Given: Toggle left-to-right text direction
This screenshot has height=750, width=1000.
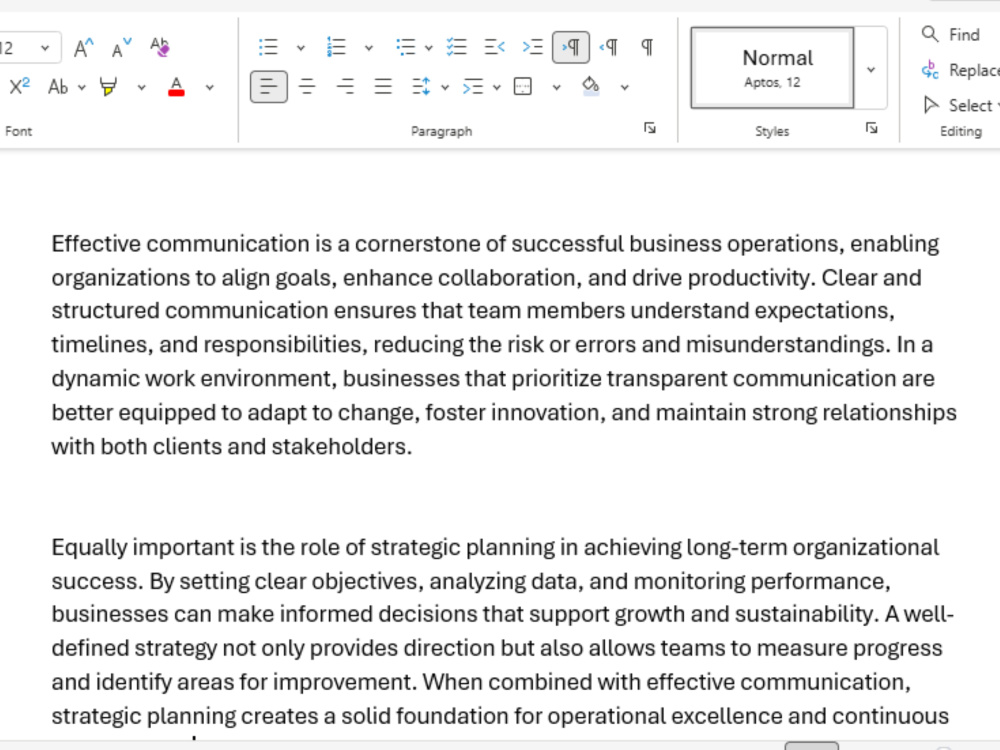Looking at the screenshot, I should (x=571, y=47).
